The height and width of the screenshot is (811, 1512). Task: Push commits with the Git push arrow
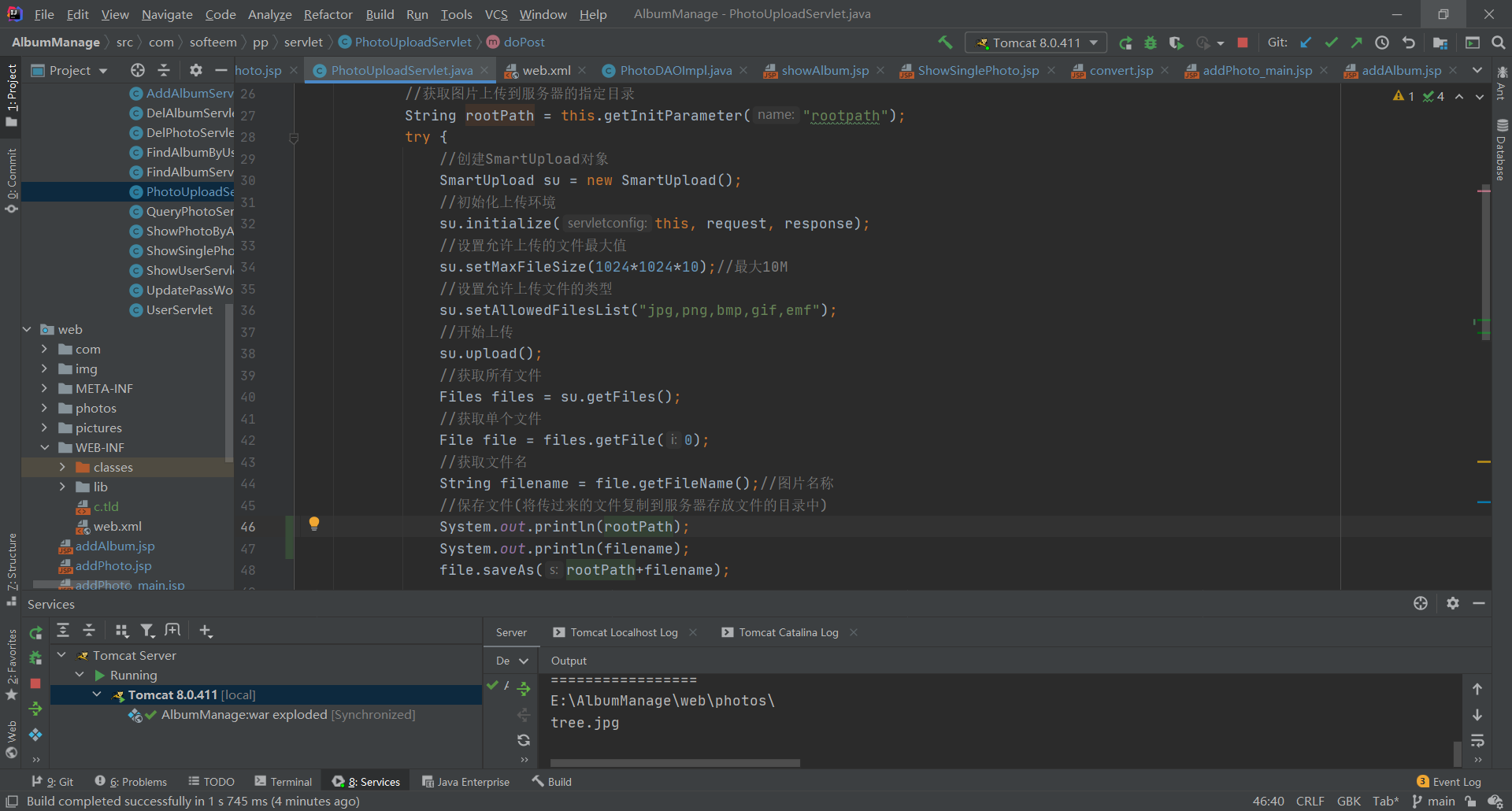(1357, 43)
